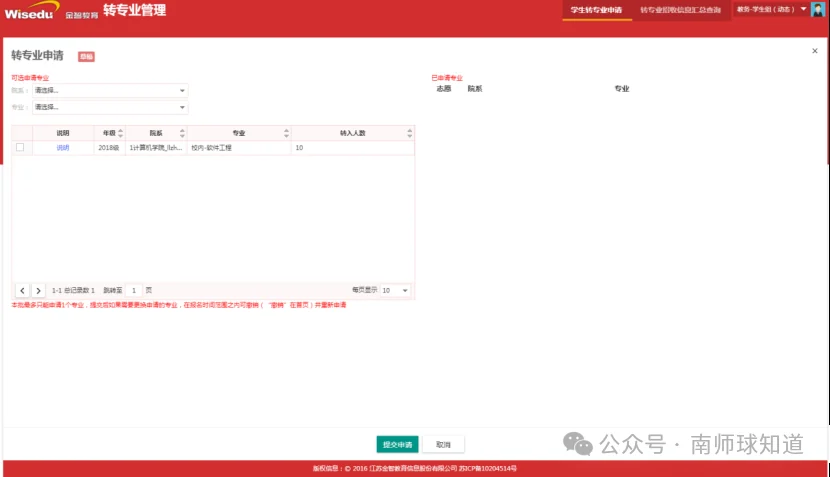Click the cell '1计算机学院_lzh...'
830x477 pixels.
point(156,148)
